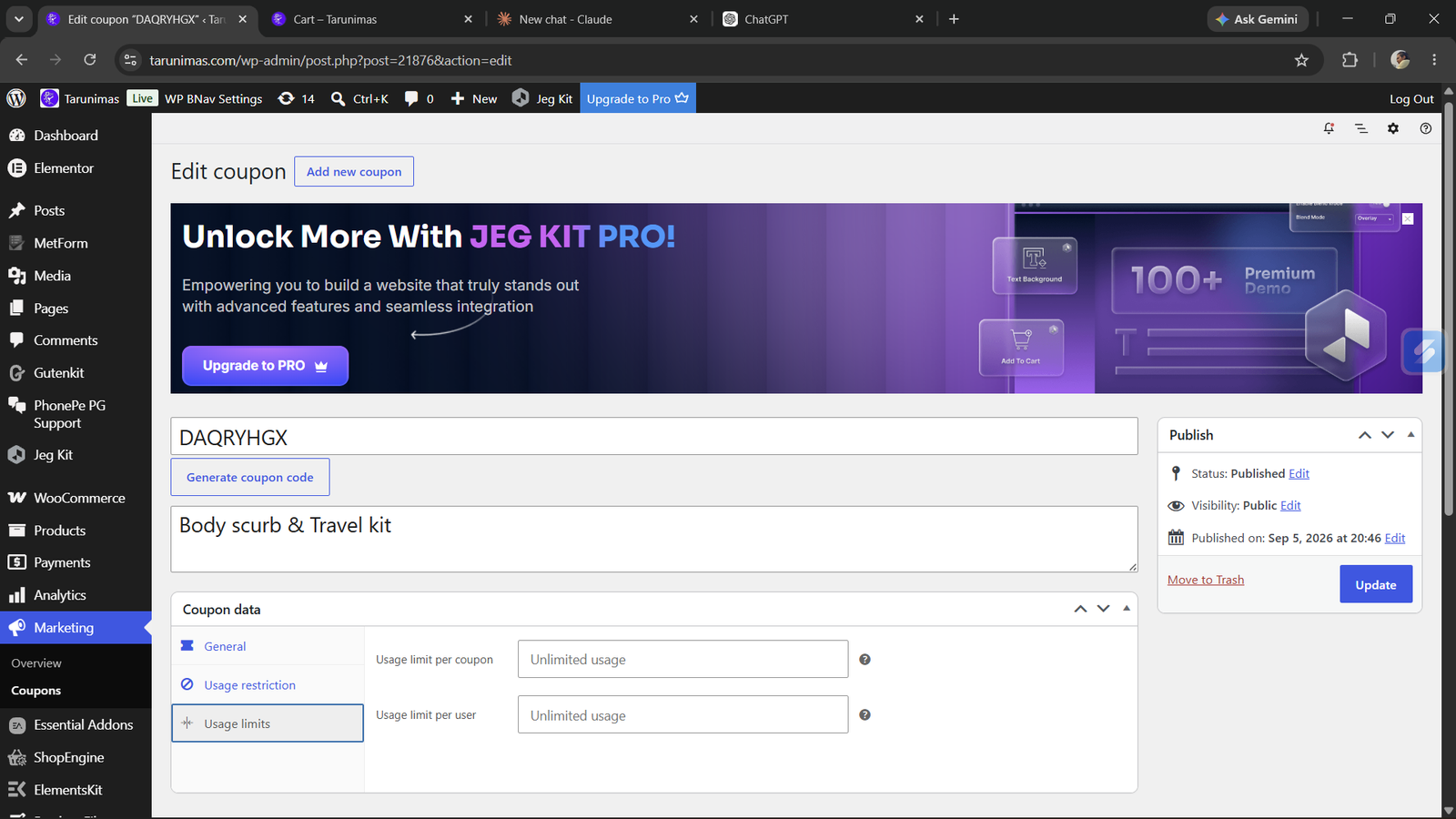Screen dimensions: 1456x819
Task: Close the Jeg Kit Pro banner
Action: point(1408,218)
